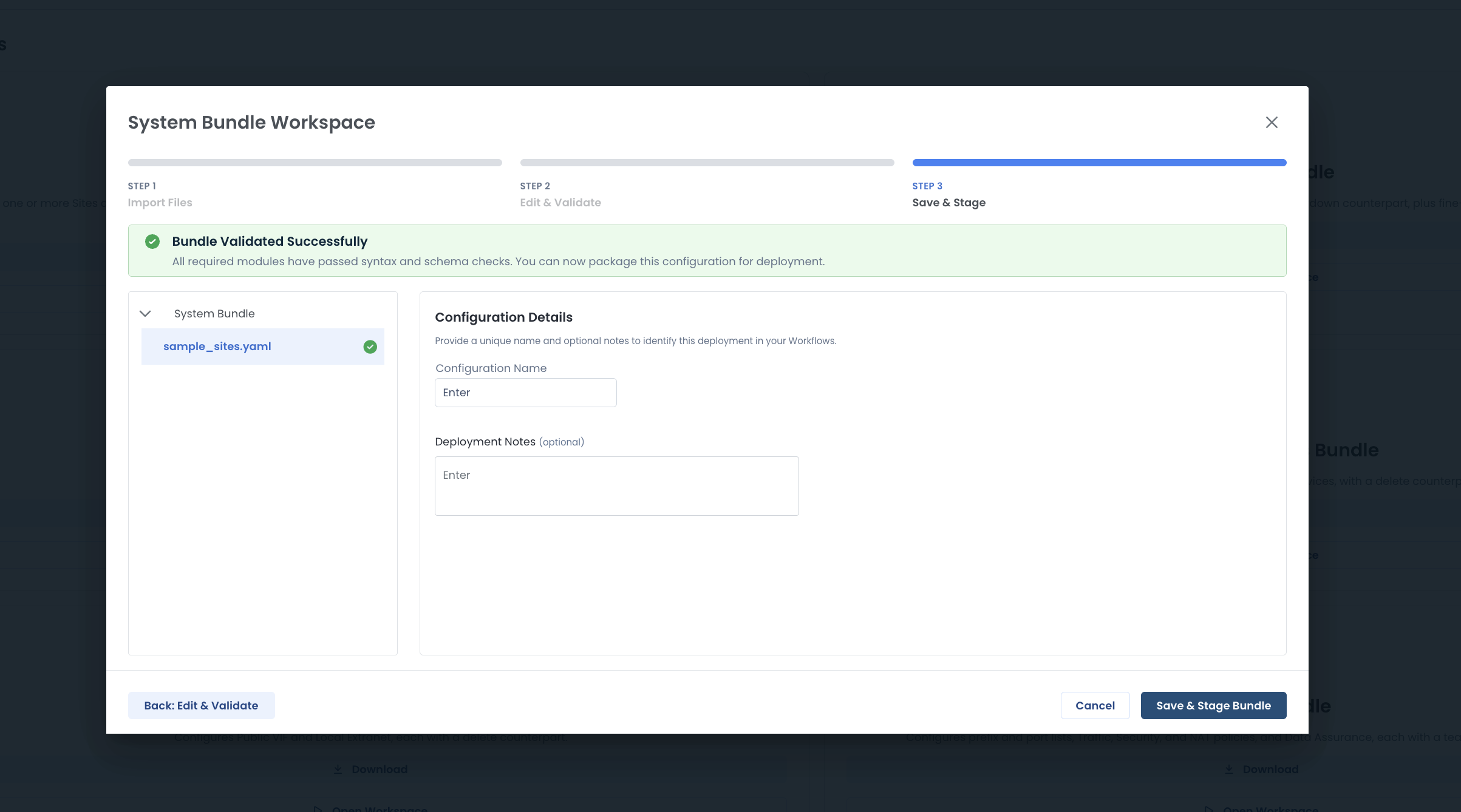The height and width of the screenshot is (812, 1461).
Task: Click the green validated check beside sample_sites.yaml
Action: click(x=370, y=347)
